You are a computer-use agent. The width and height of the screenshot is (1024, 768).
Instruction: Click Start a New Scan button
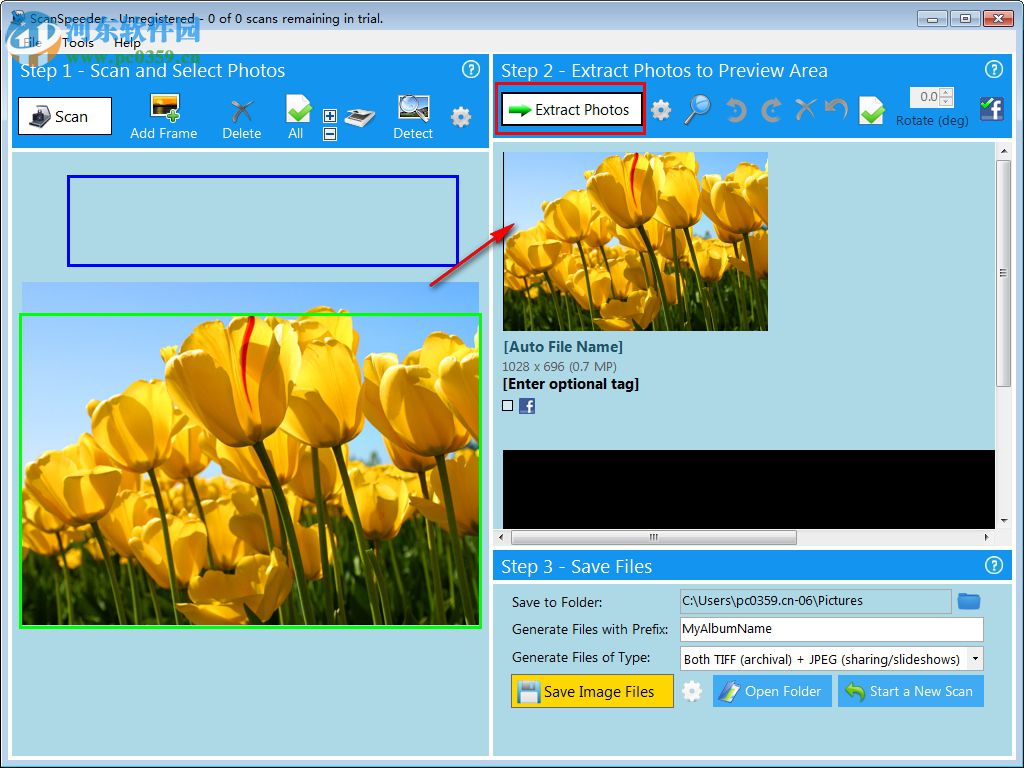(910, 691)
